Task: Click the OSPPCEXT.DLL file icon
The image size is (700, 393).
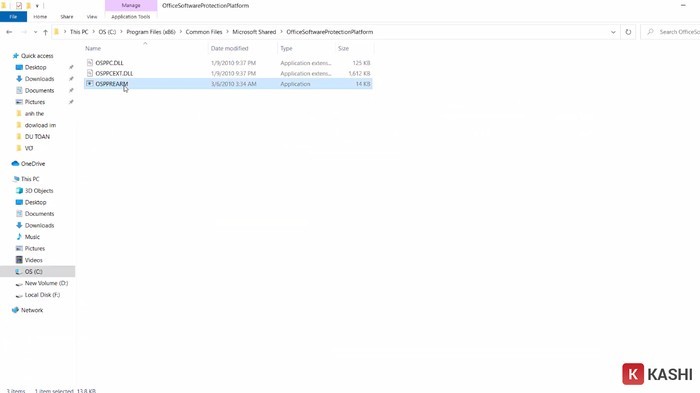Action: 90,73
